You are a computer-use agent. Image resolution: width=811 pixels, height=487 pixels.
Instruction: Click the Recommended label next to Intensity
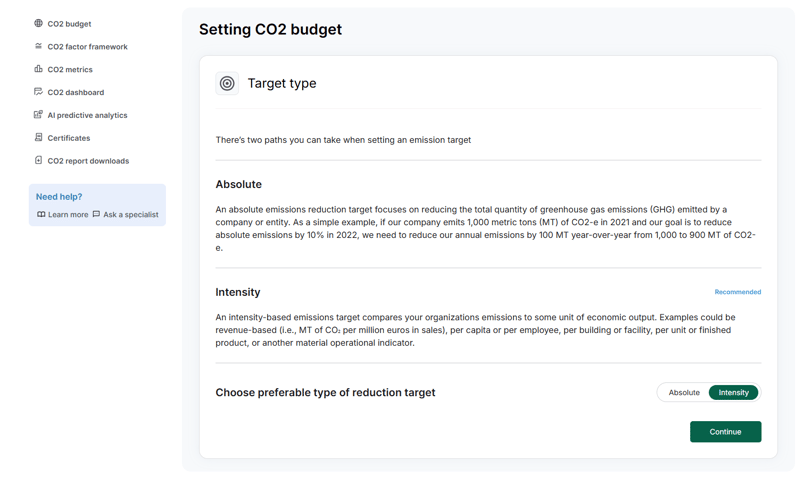click(737, 292)
